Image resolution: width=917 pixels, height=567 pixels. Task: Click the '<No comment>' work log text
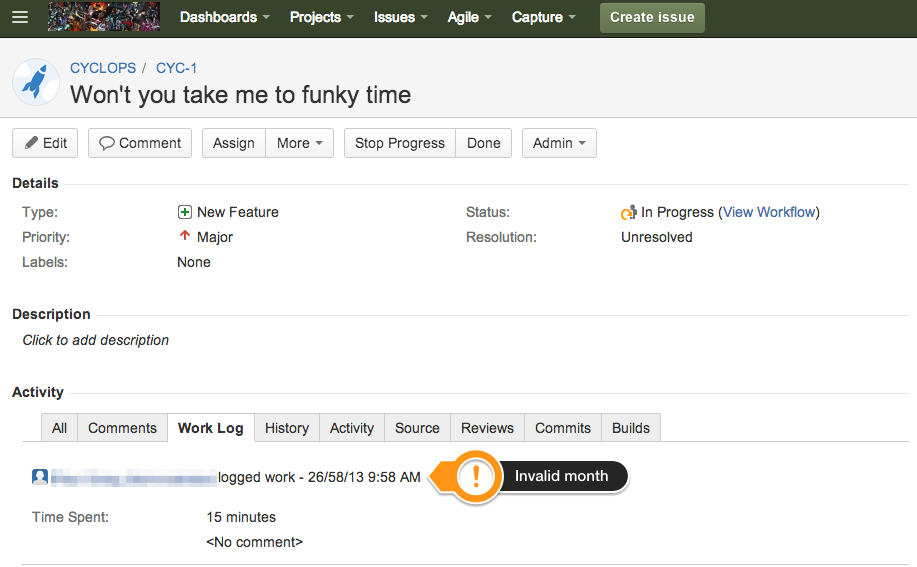click(x=254, y=542)
